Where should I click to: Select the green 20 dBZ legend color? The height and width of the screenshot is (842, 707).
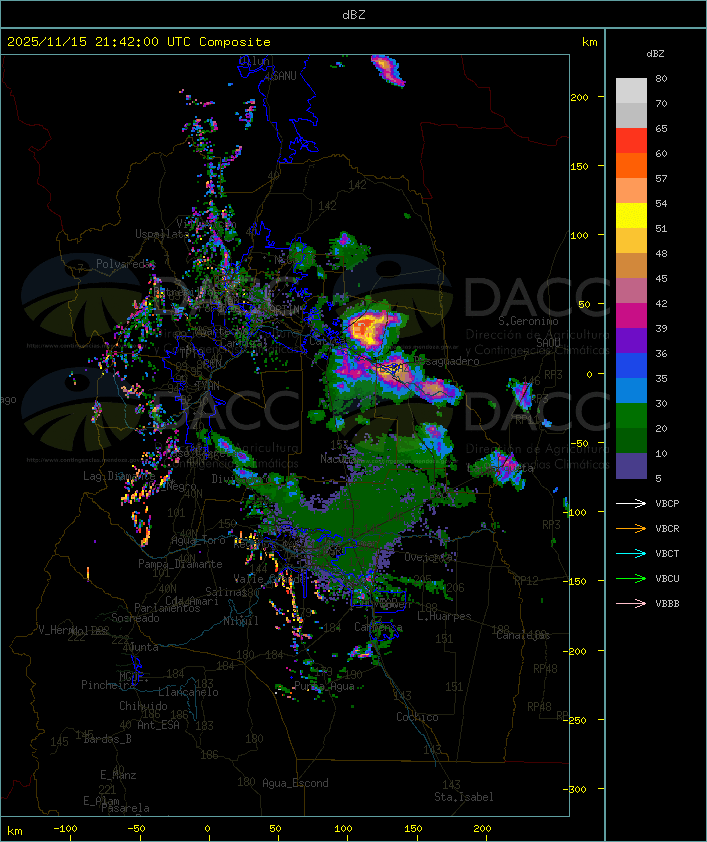pos(631,416)
